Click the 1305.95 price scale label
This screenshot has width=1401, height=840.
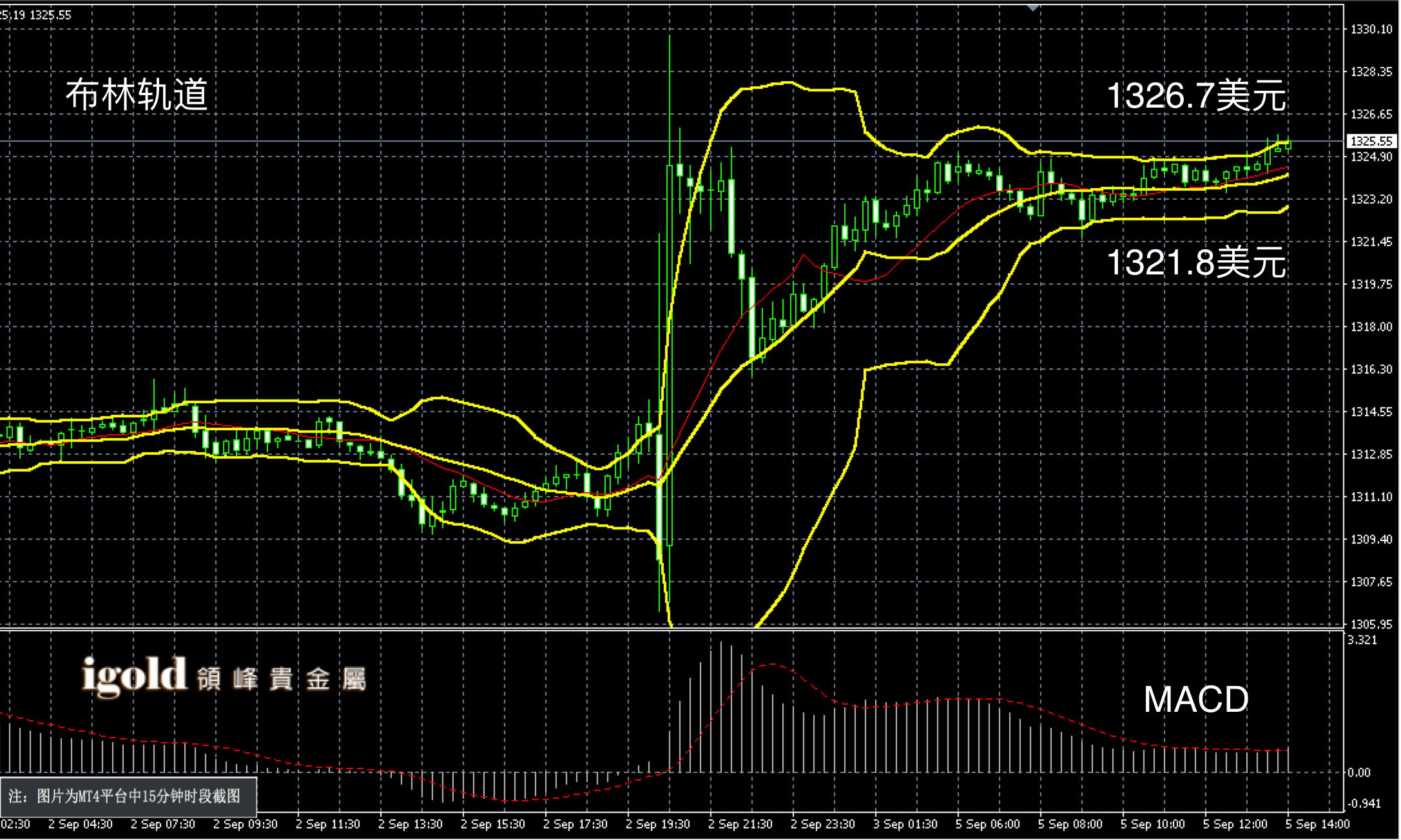(x=1371, y=624)
